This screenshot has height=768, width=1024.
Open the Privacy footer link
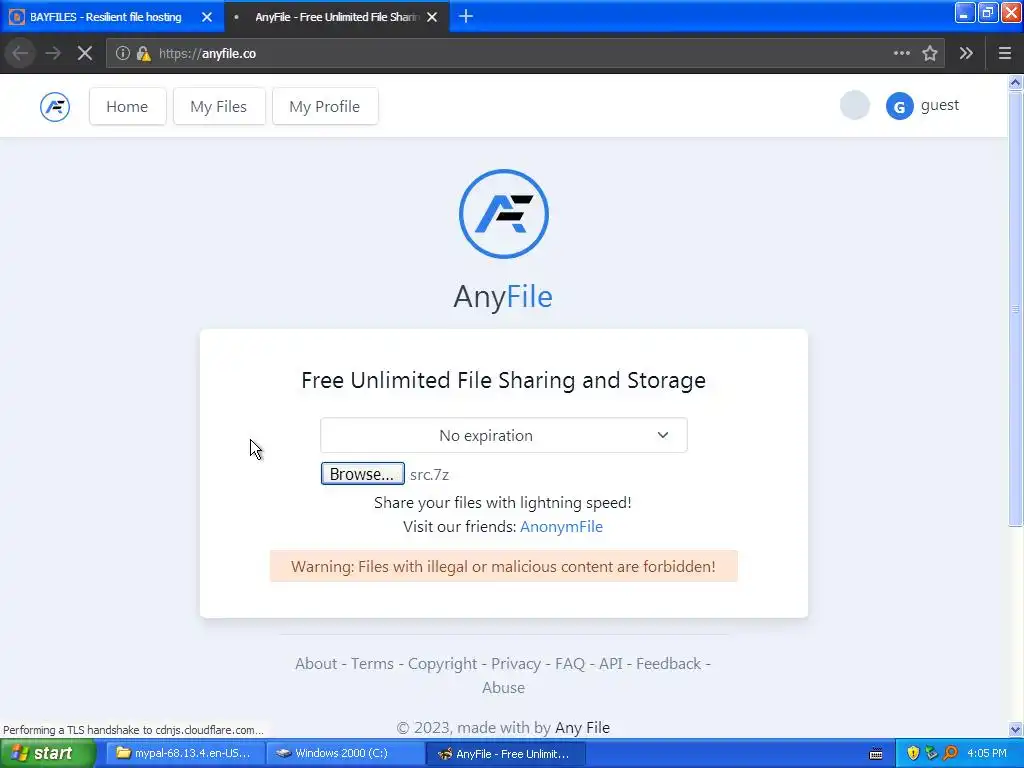click(x=516, y=664)
